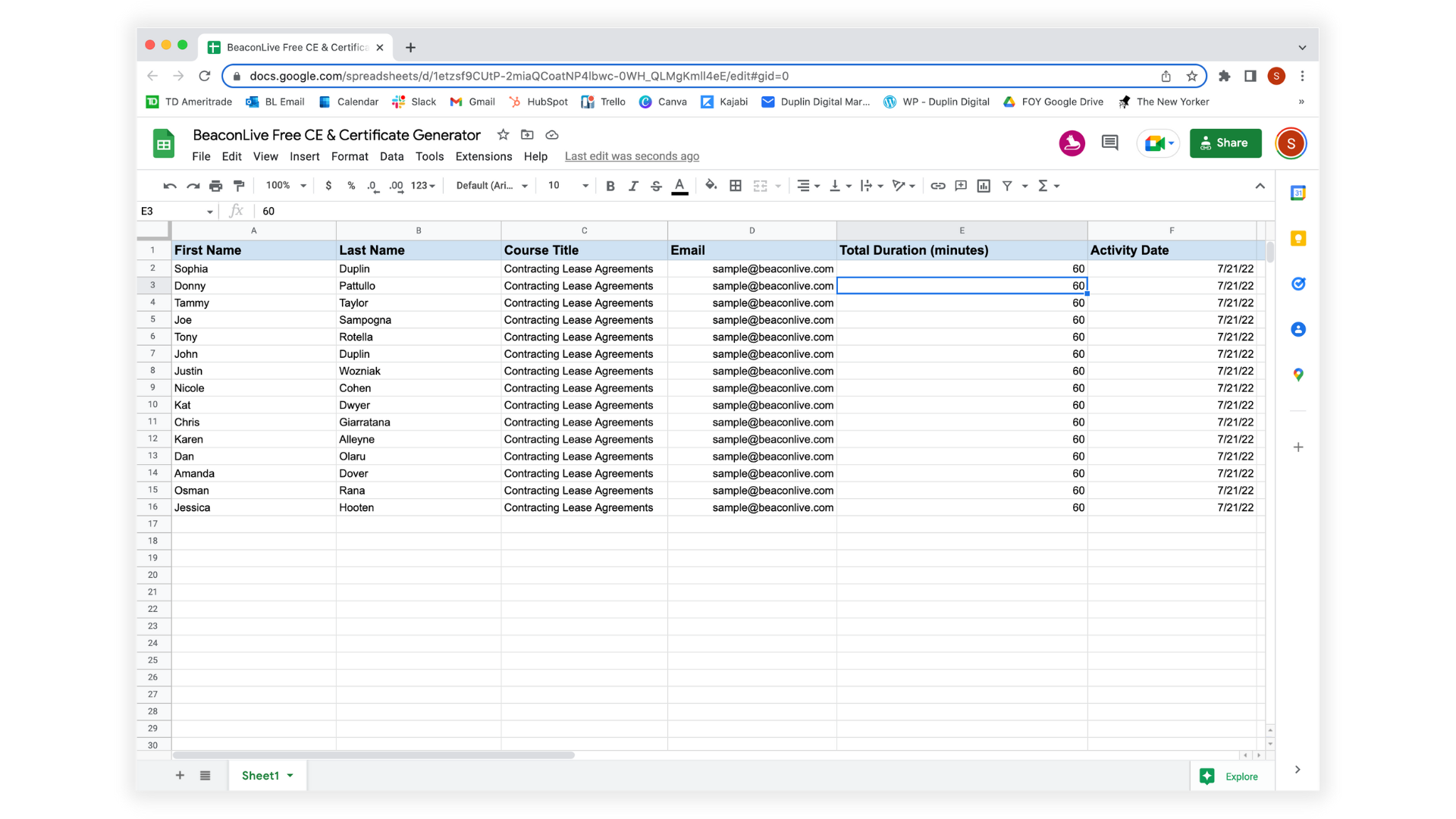The height and width of the screenshot is (819, 1456).
Task: Format as currency with the dollar icon
Action: [x=328, y=186]
